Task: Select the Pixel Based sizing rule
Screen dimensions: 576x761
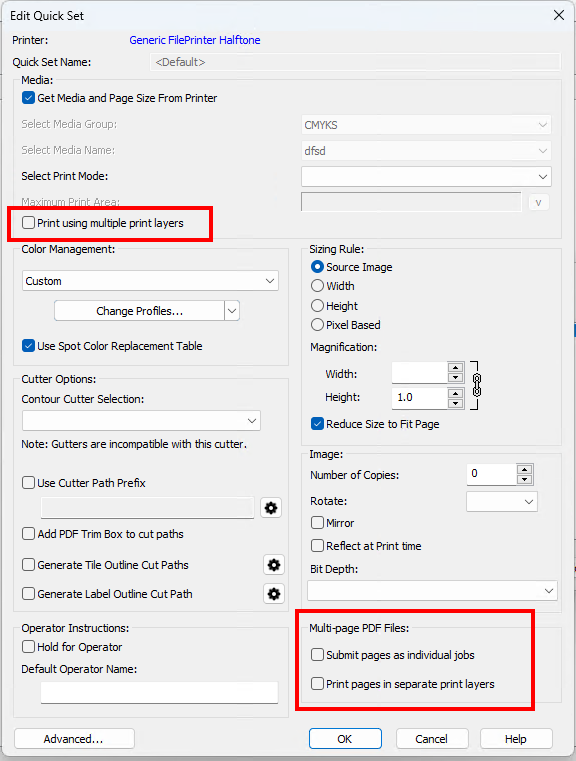Action: [x=317, y=325]
